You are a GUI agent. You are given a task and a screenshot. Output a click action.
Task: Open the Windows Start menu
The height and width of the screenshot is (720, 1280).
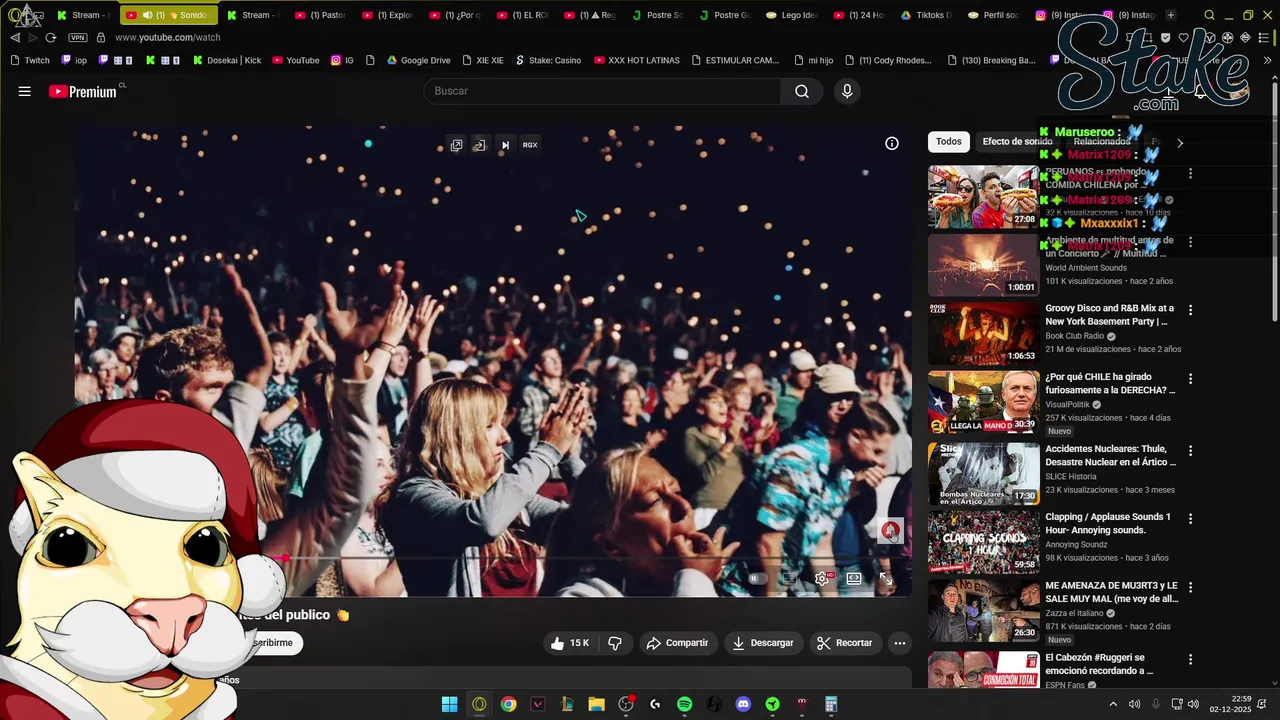[449, 704]
